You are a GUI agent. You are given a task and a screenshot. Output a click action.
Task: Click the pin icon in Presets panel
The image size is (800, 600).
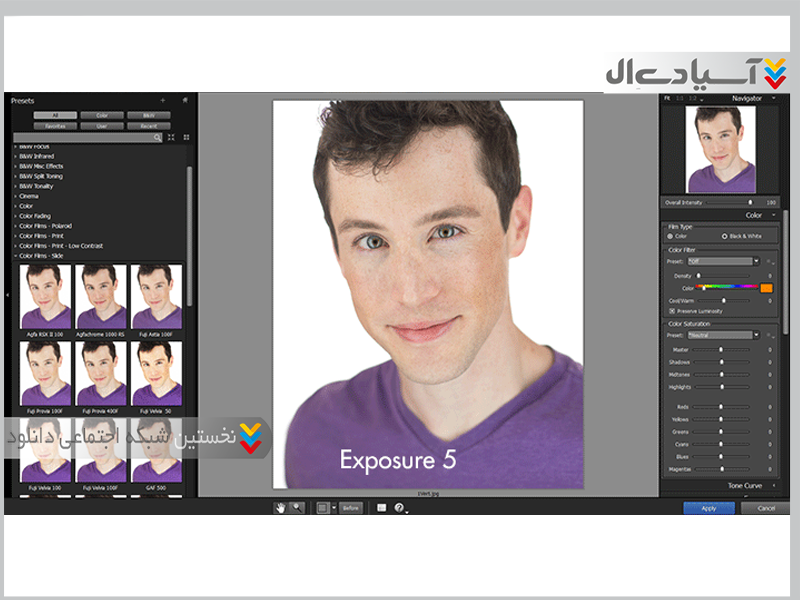coord(184,101)
